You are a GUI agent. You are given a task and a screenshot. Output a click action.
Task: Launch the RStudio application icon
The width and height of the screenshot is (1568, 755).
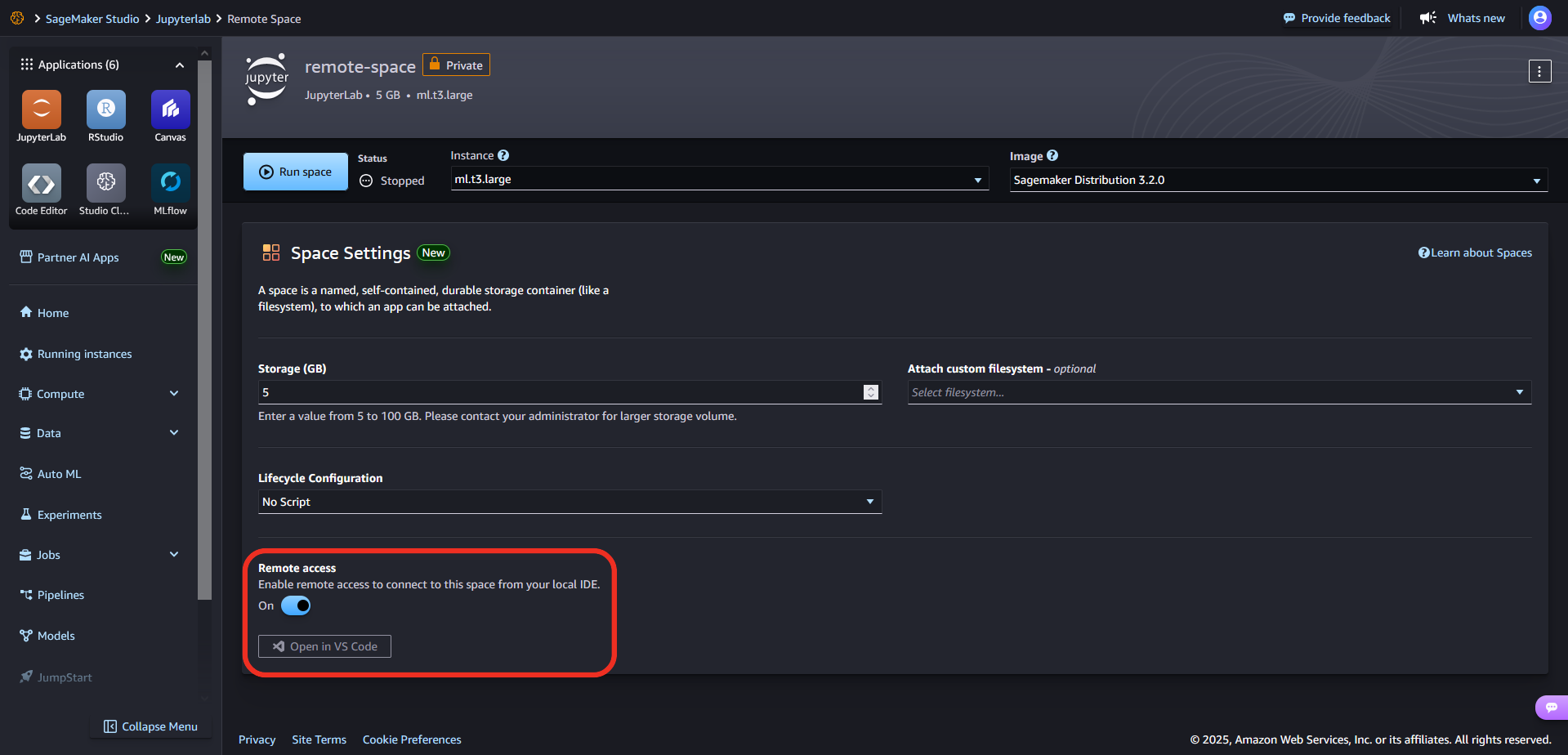[x=106, y=109]
